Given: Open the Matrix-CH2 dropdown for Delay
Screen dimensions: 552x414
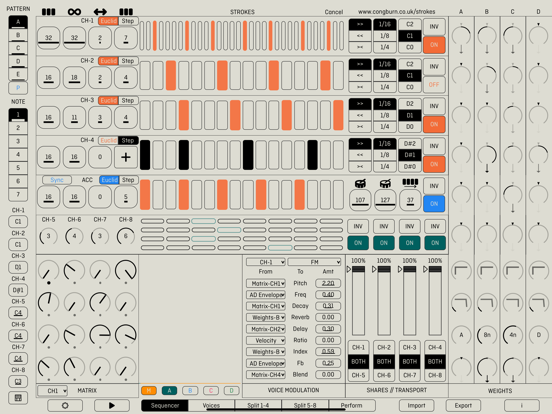Looking at the screenshot, I should coord(266,329).
